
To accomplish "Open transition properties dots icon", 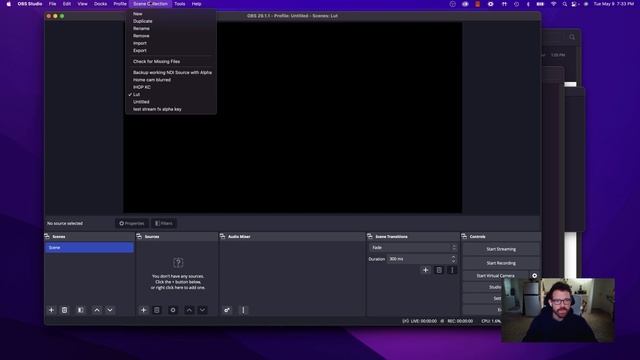I will pyautogui.click(x=452, y=270).
